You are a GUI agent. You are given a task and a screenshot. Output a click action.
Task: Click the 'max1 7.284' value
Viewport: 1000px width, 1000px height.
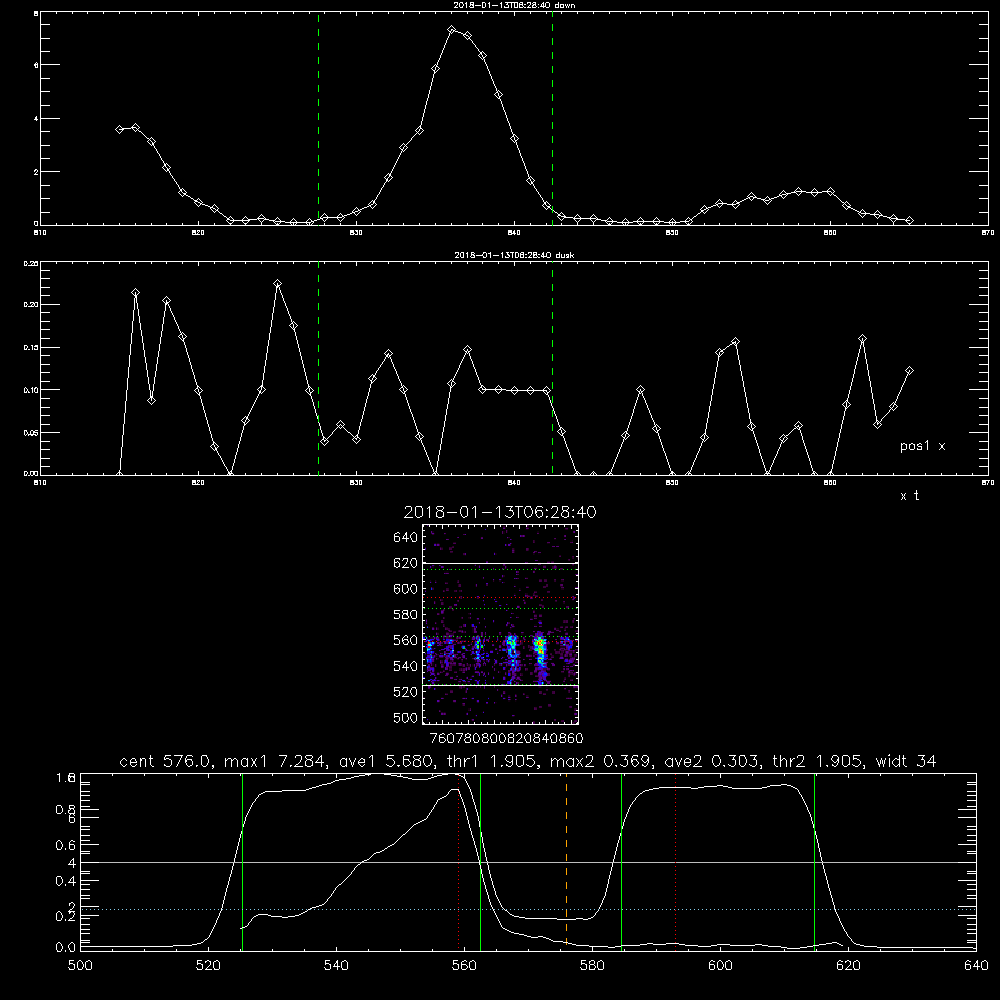coord(272,761)
